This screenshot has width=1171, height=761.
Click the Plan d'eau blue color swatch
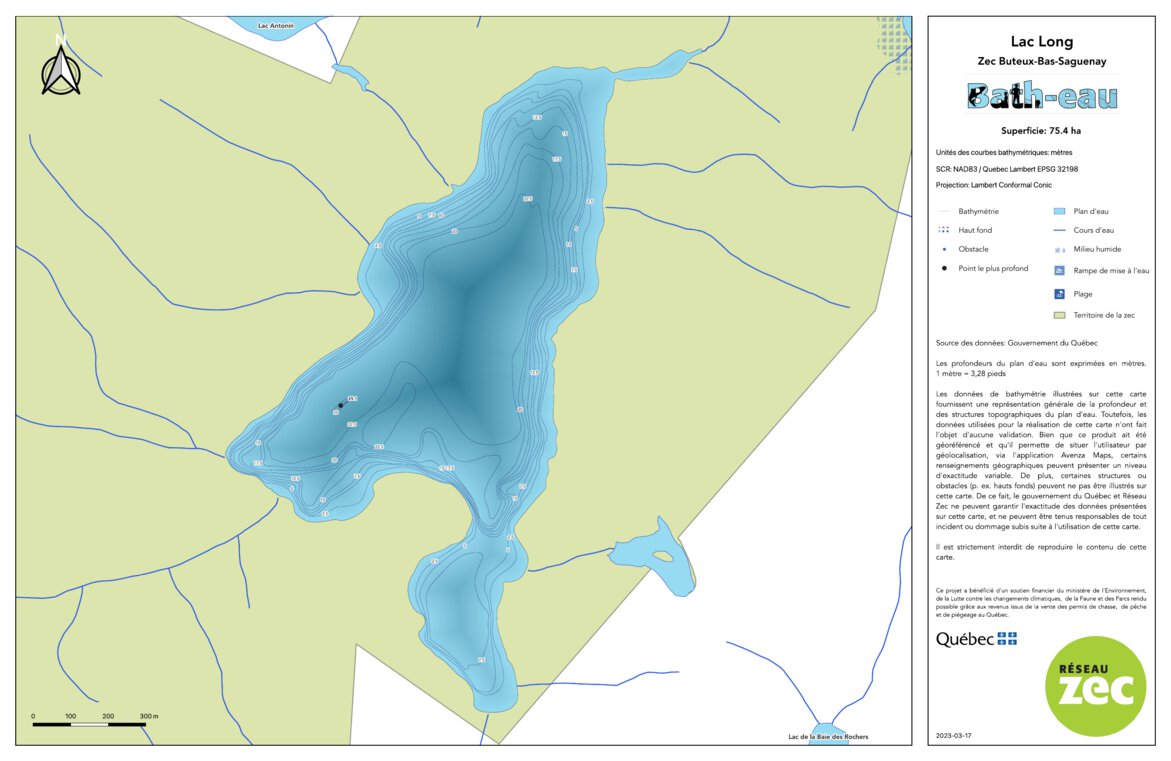1057,211
